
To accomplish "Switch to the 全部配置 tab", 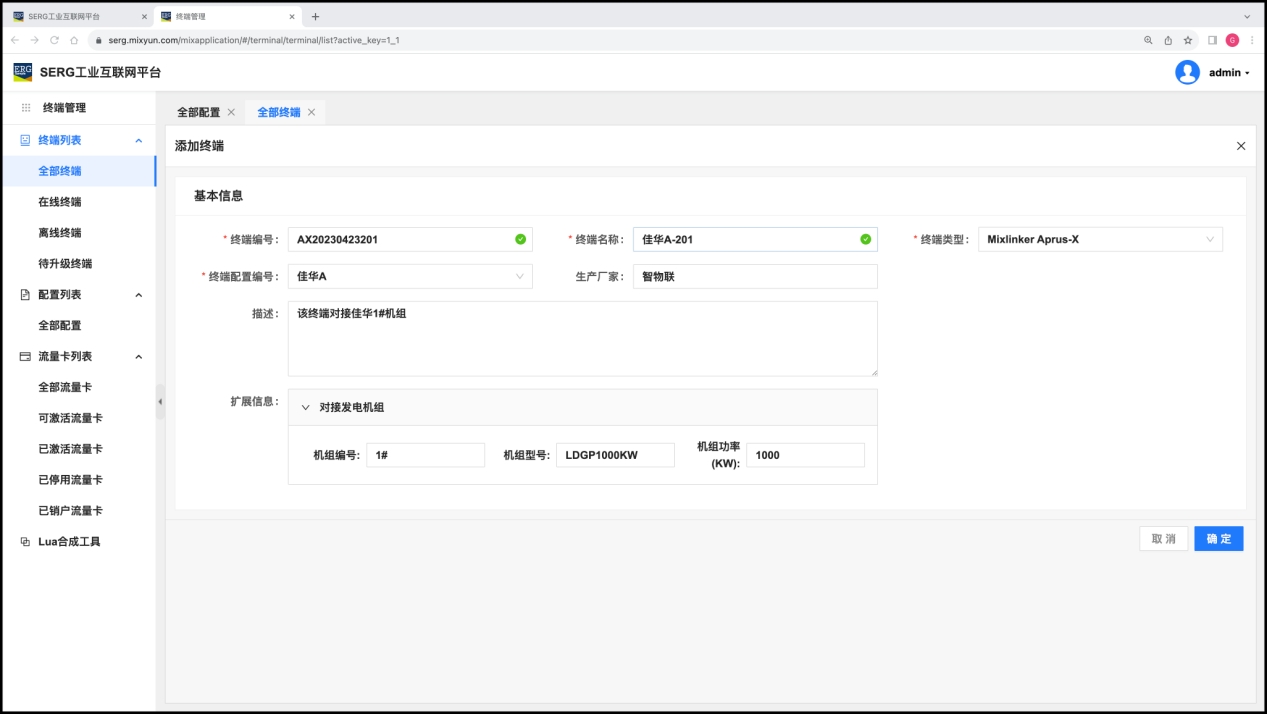I will (198, 112).
